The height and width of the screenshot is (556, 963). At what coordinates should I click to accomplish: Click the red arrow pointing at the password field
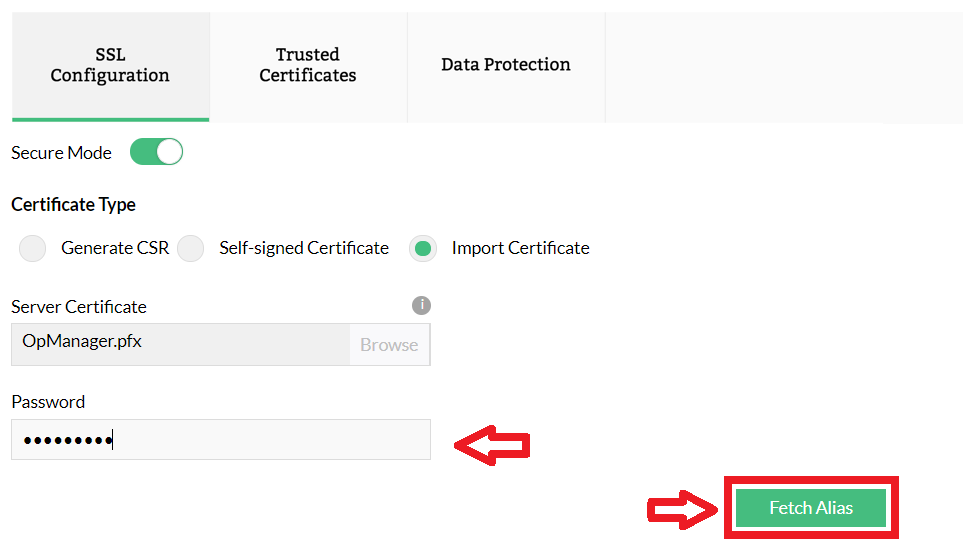(492, 446)
